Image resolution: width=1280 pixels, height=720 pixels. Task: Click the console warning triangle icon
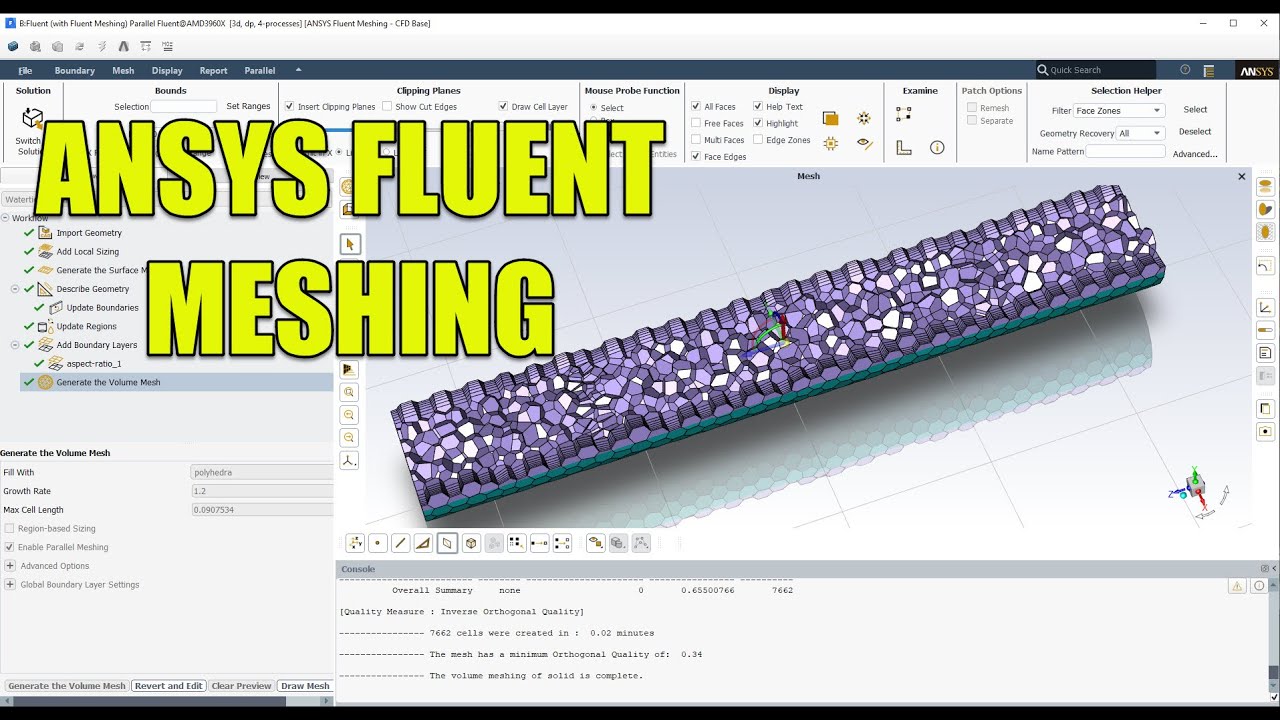tap(1237, 586)
